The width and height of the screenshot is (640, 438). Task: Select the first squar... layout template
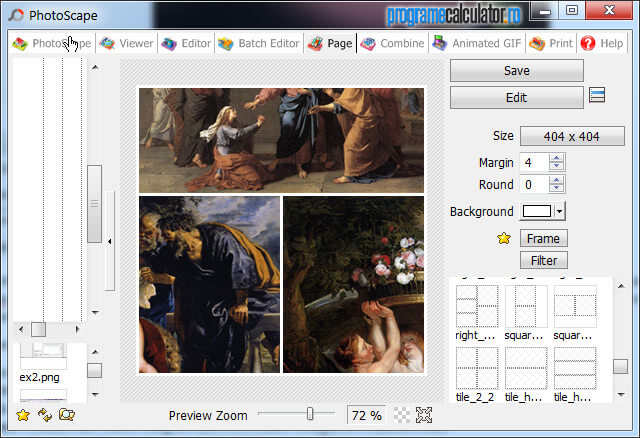[526, 313]
